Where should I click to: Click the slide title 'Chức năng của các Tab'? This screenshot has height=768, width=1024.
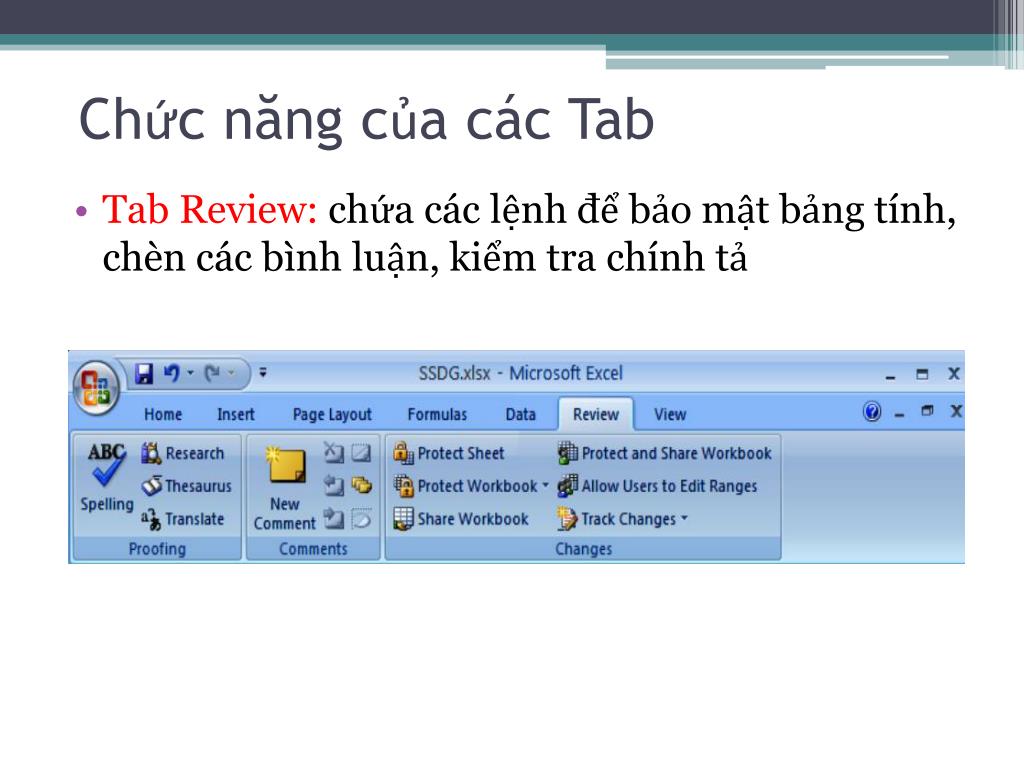tap(366, 120)
